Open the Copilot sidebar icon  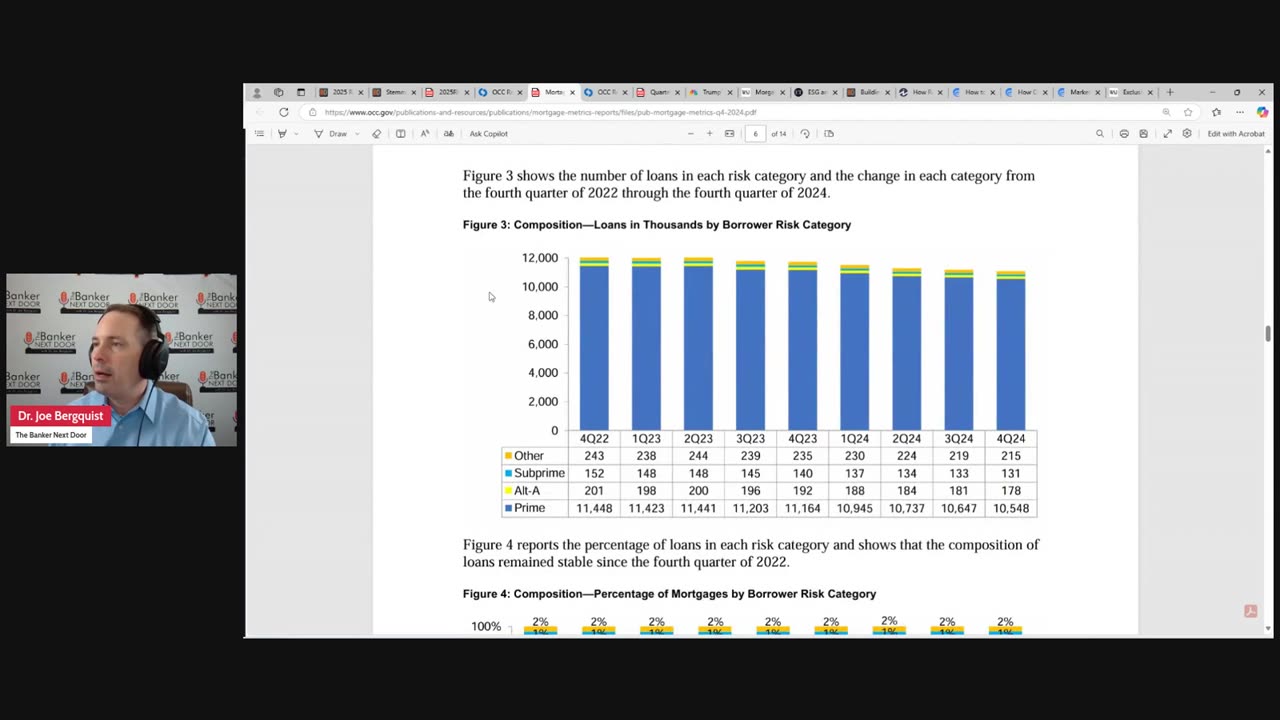[1262, 112]
